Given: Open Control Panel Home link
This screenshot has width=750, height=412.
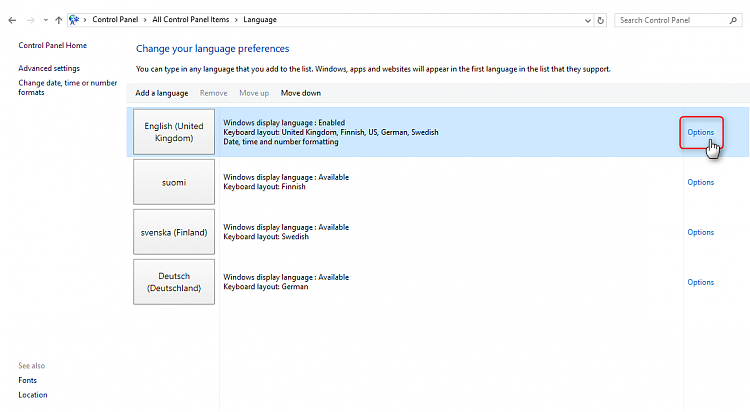Looking at the screenshot, I should (53, 45).
